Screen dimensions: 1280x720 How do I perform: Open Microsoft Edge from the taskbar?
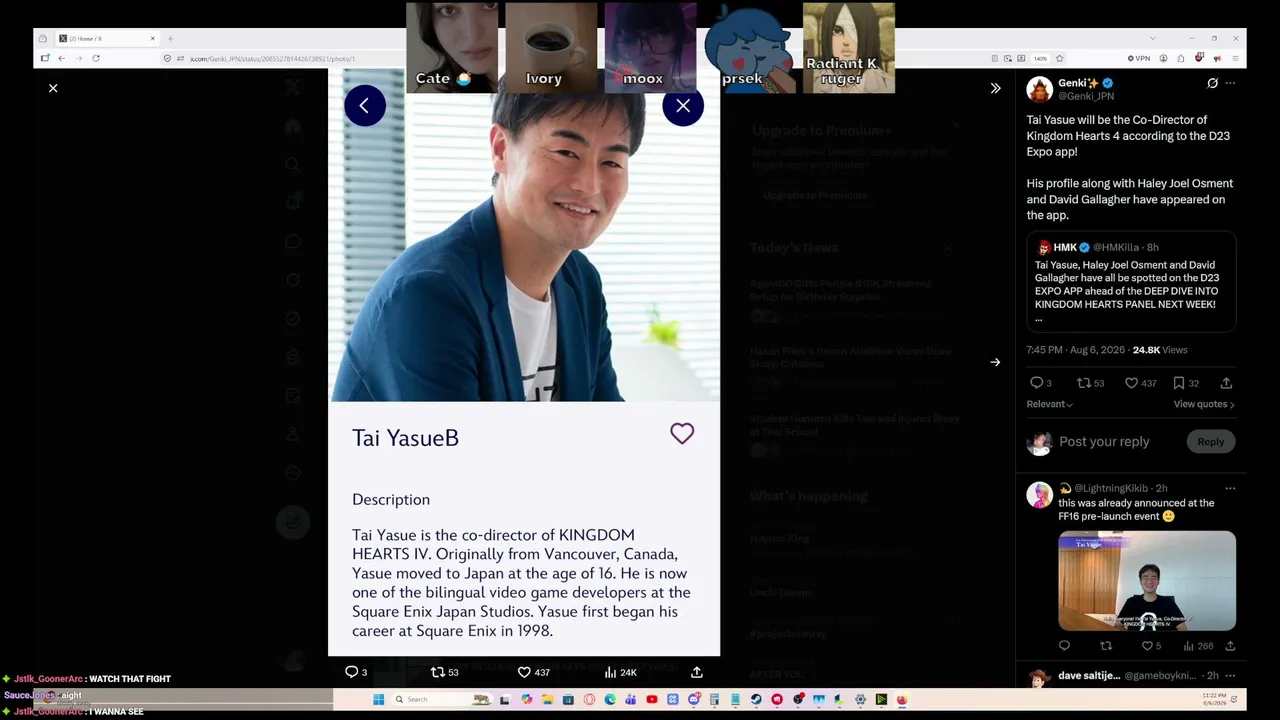(x=610, y=700)
